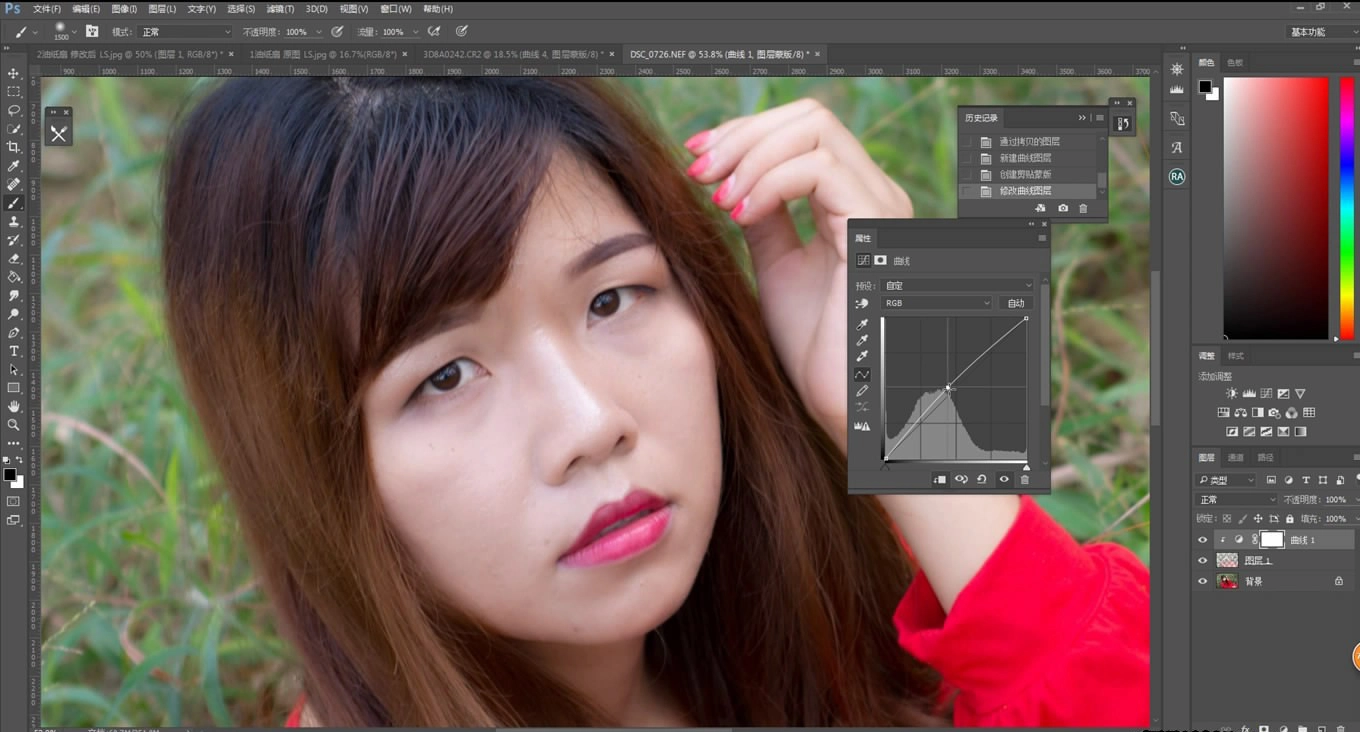The height and width of the screenshot is (732, 1360).
Task: Pick the Eyedropper tool in the toolbar
Action: tap(14, 166)
